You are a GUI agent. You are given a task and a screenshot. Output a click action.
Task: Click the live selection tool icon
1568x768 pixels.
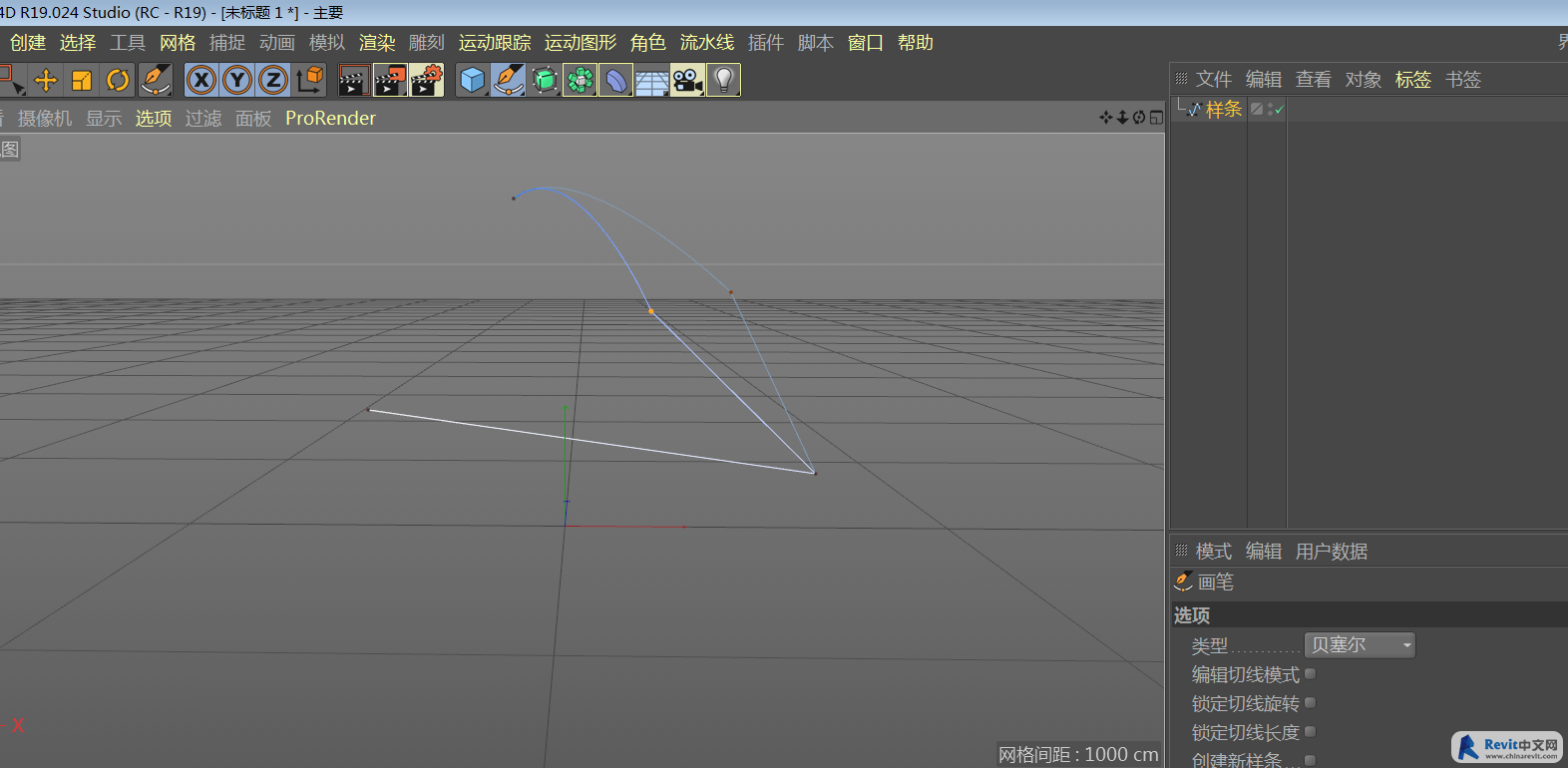(x=11, y=80)
